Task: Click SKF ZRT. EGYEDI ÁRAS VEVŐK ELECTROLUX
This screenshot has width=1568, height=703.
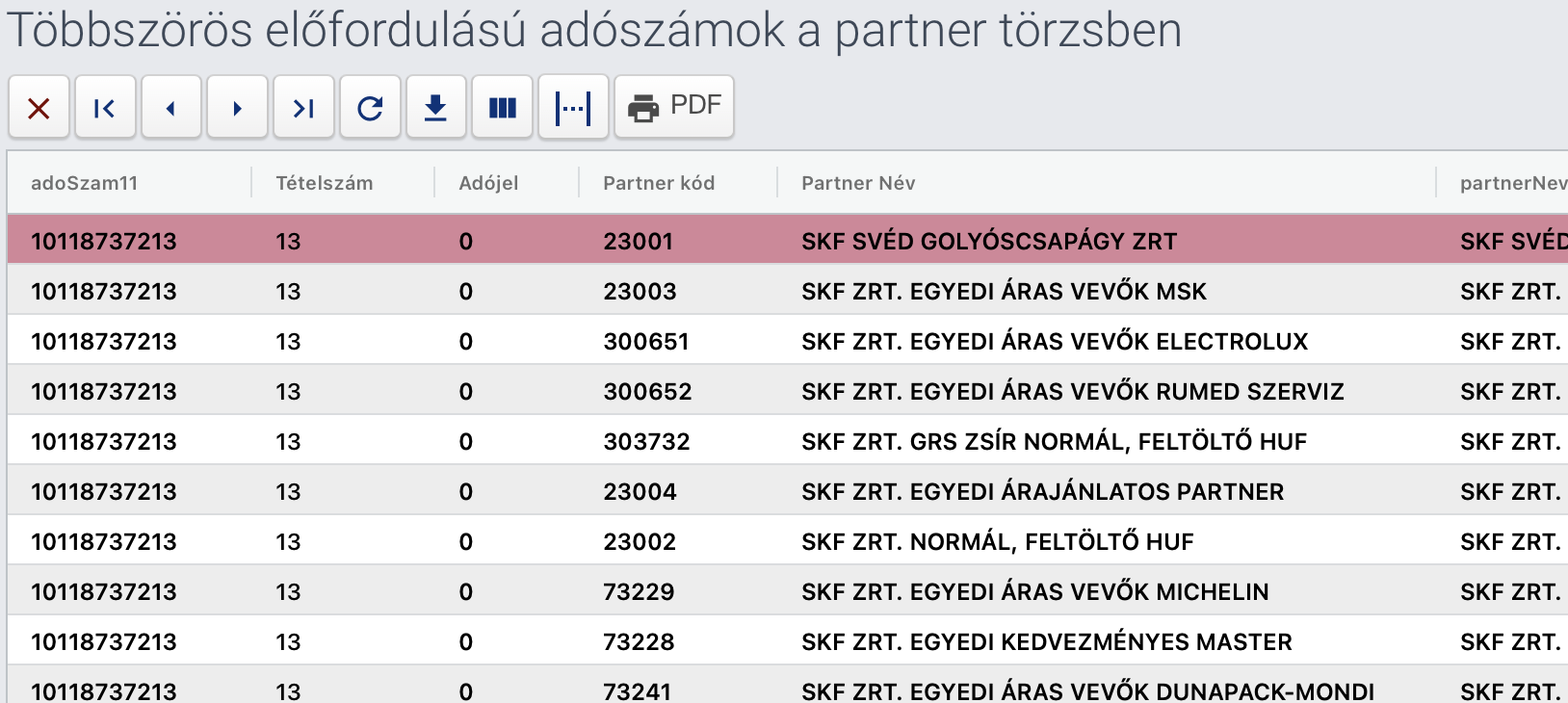Action: pos(1055,341)
